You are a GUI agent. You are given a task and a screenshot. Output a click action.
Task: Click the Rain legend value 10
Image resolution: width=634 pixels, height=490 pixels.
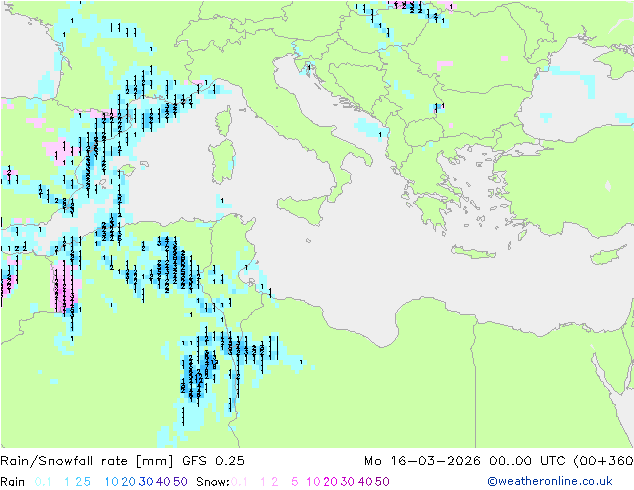point(112,482)
